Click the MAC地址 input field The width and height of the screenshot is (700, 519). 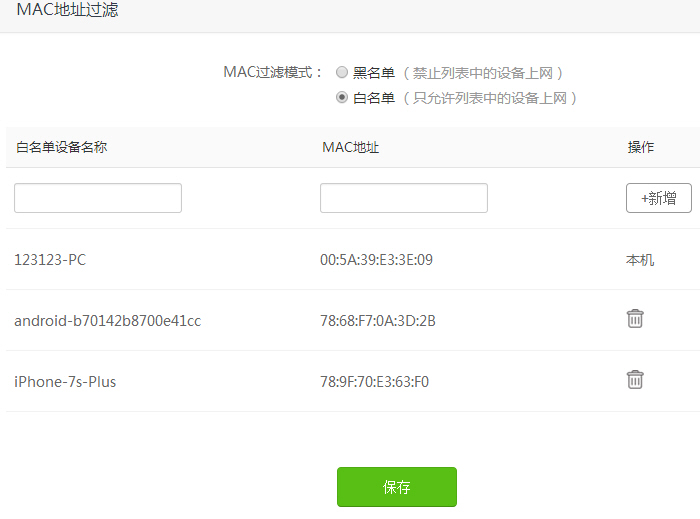click(x=404, y=198)
